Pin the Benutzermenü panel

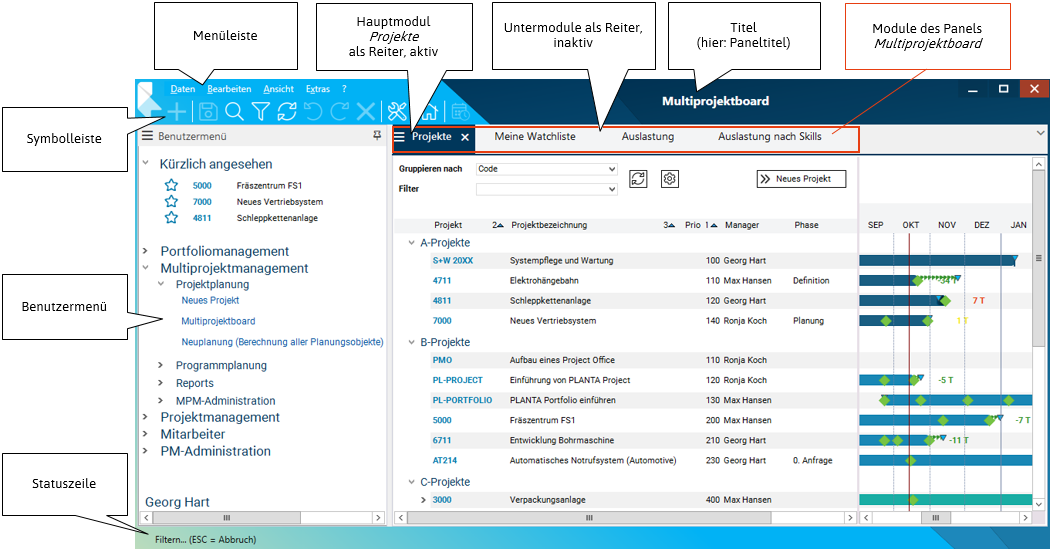tap(377, 135)
